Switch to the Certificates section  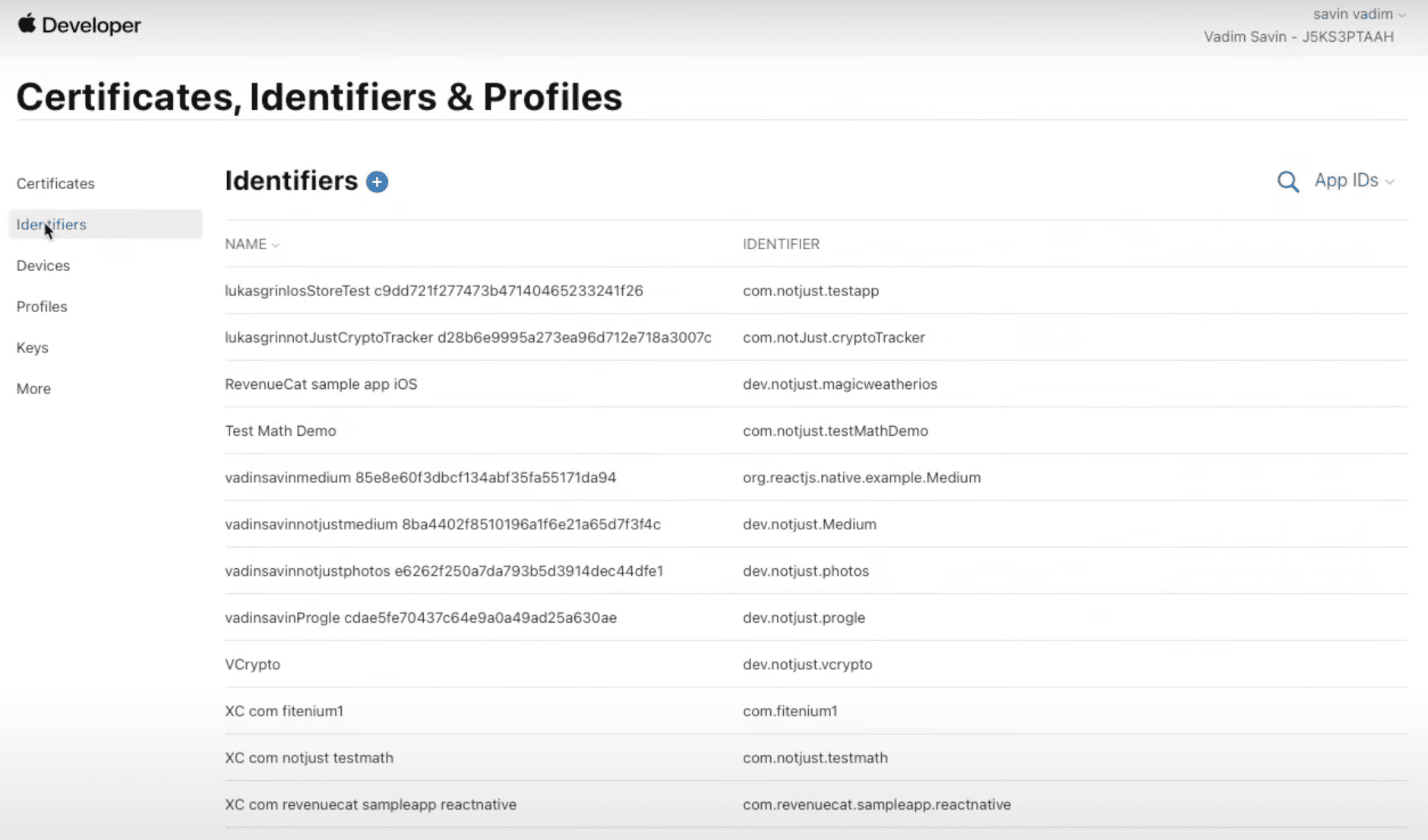coord(55,183)
